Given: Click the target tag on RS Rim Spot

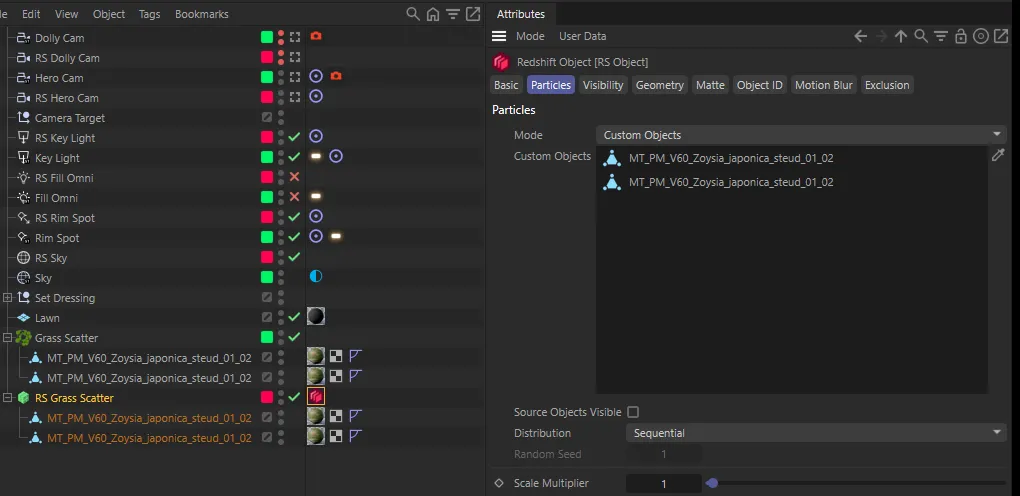Looking at the screenshot, I should click(x=315, y=217).
